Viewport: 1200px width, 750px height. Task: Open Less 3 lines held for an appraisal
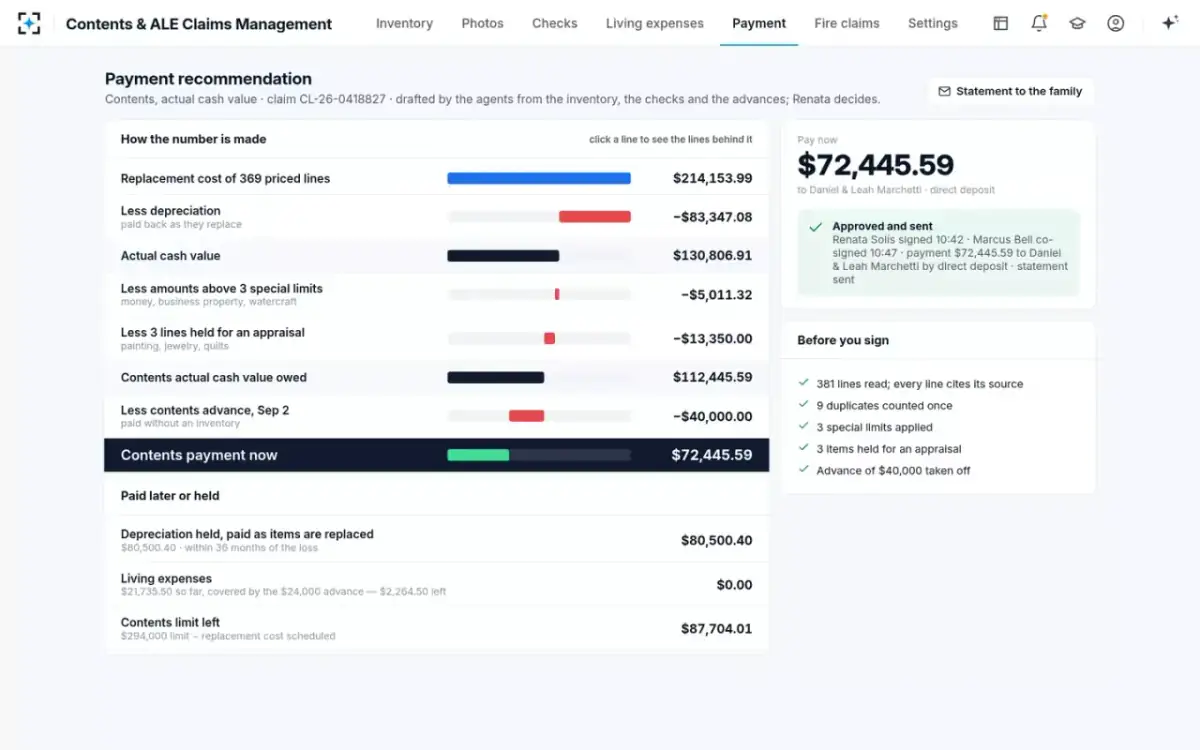[437, 339]
